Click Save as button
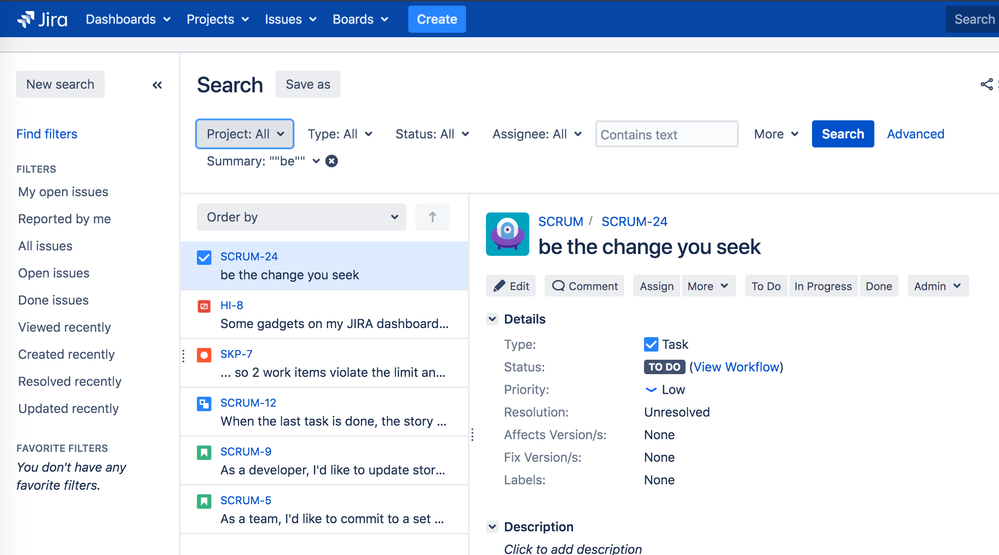The height and width of the screenshot is (555, 999). (308, 84)
